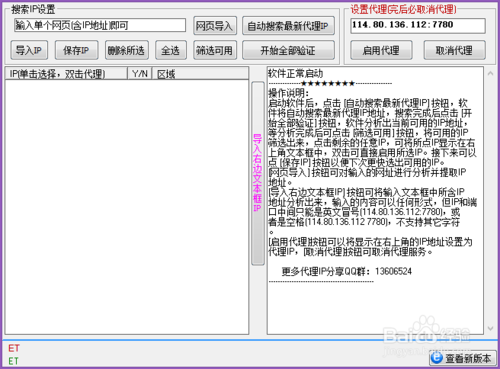
Task: Click the Y/N column header
Action: 140,73
